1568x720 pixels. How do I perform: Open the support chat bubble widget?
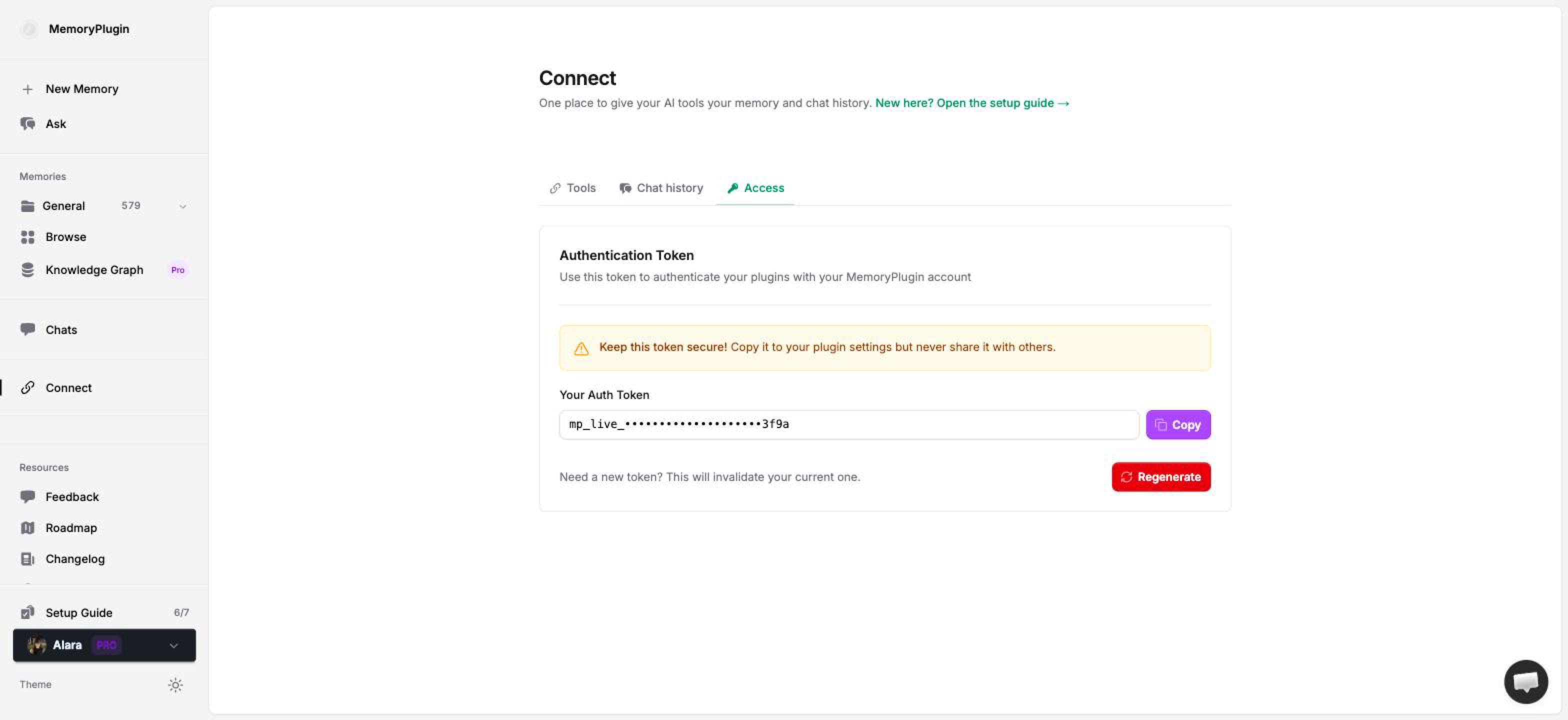coord(1526,681)
